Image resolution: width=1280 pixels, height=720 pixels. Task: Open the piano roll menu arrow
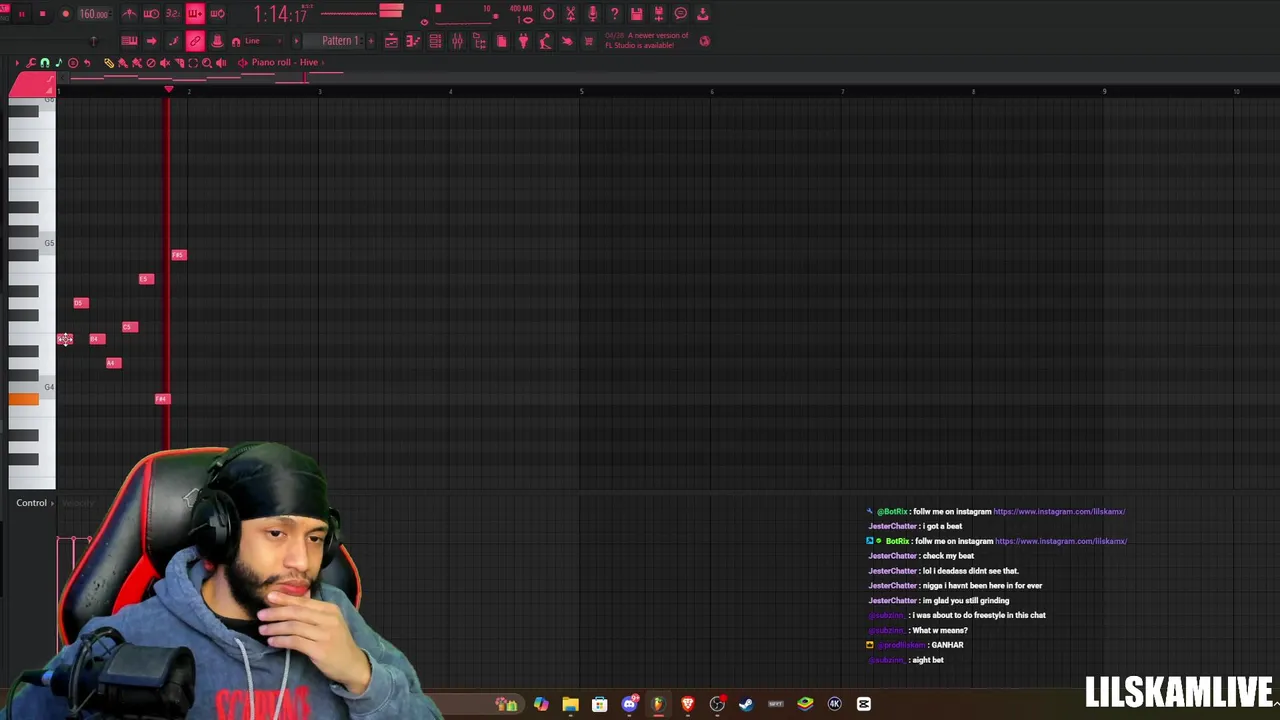point(17,63)
